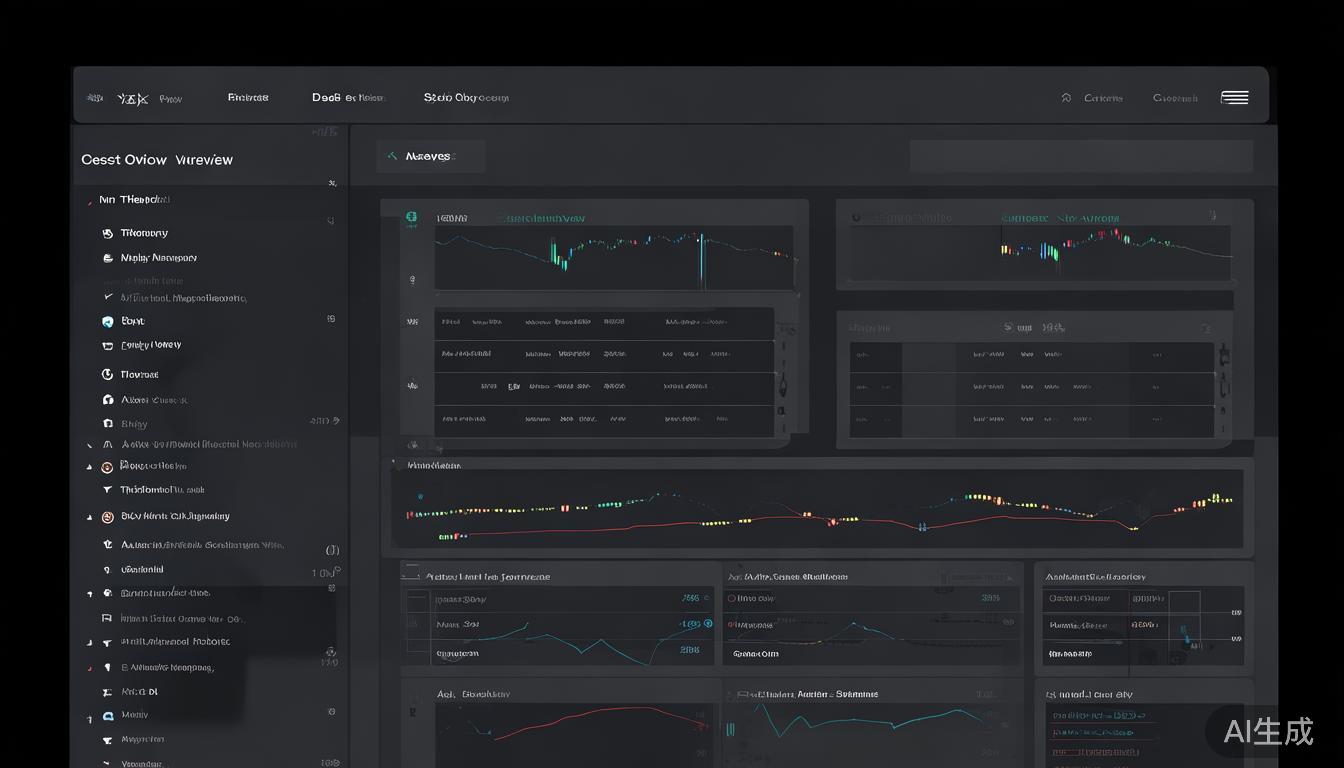1344x768 pixels.
Task: Open the Deeb menu in the top bar
Action: click(346, 98)
